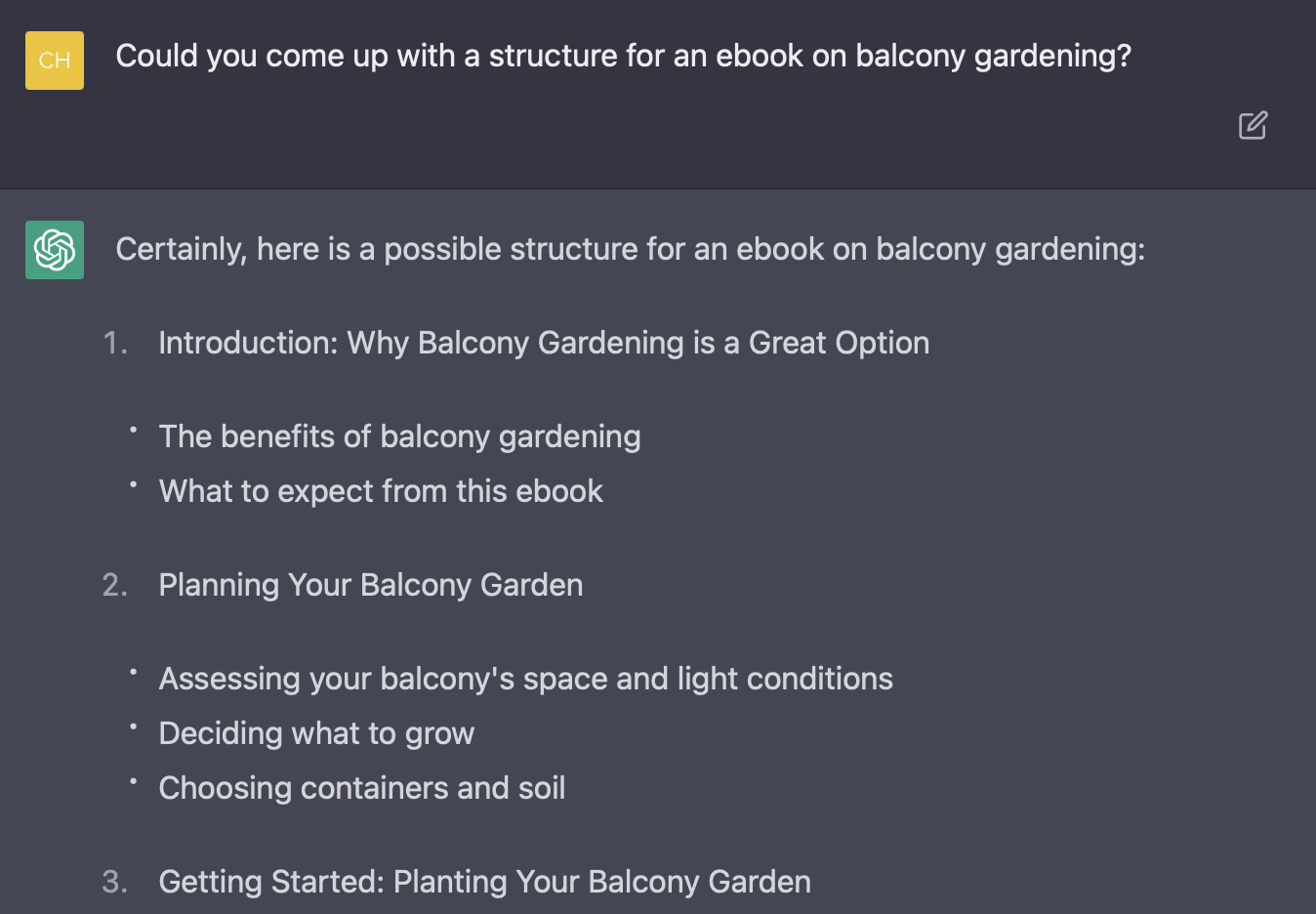Click the word "soil" in containers bullet
This screenshot has height=914, width=1316.
542,788
